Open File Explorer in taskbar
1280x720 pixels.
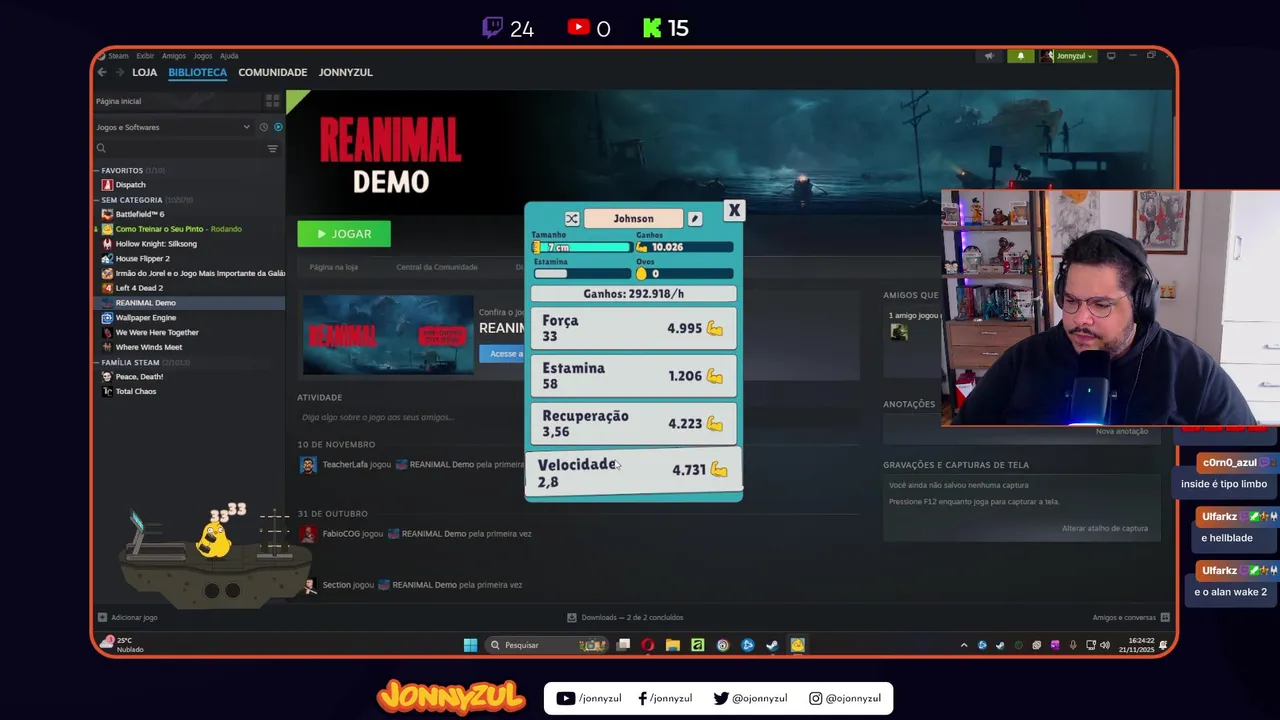pos(673,645)
